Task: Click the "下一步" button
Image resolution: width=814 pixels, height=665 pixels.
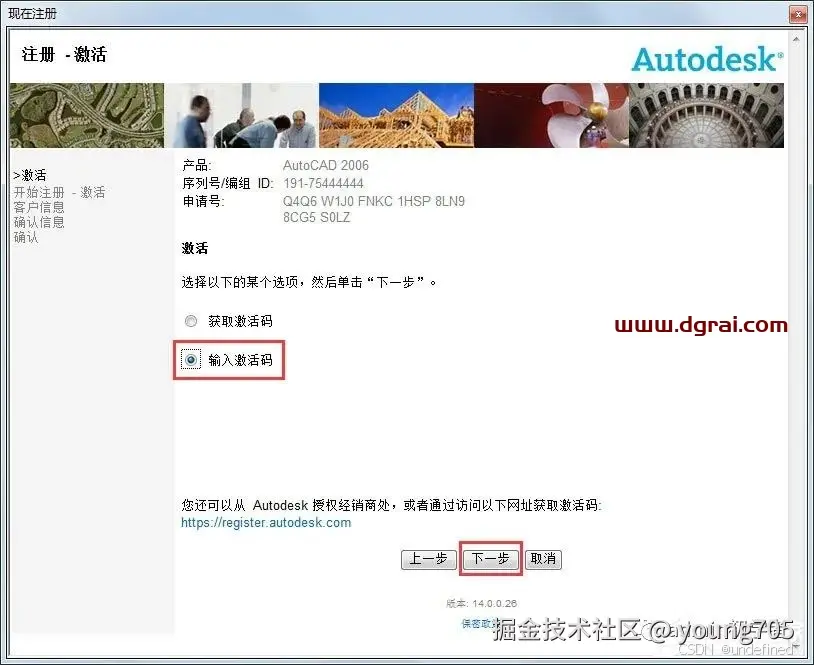Action: 490,560
